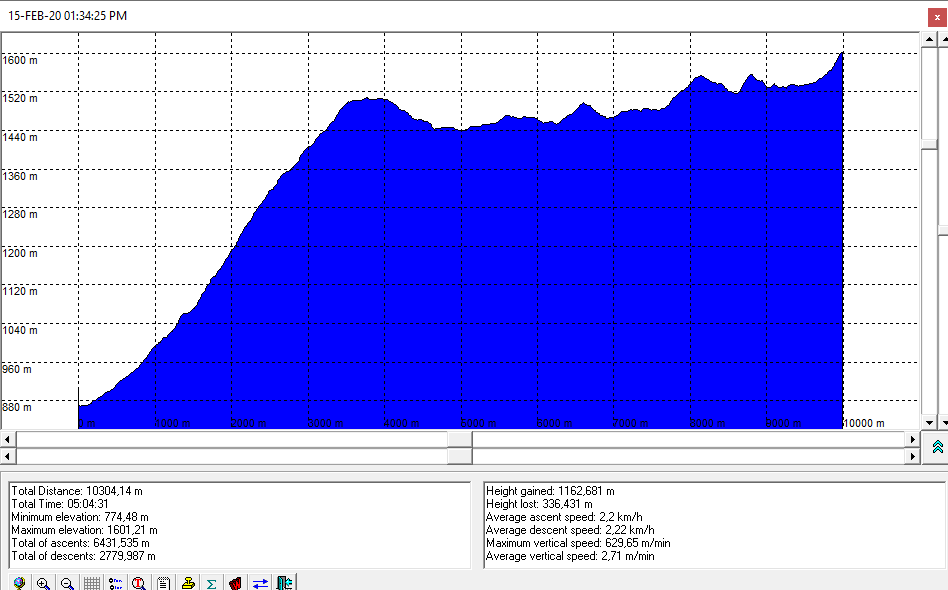Click the blue swap arrows icon
Viewport: 948px width, 590px height.
tap(260, 583)
